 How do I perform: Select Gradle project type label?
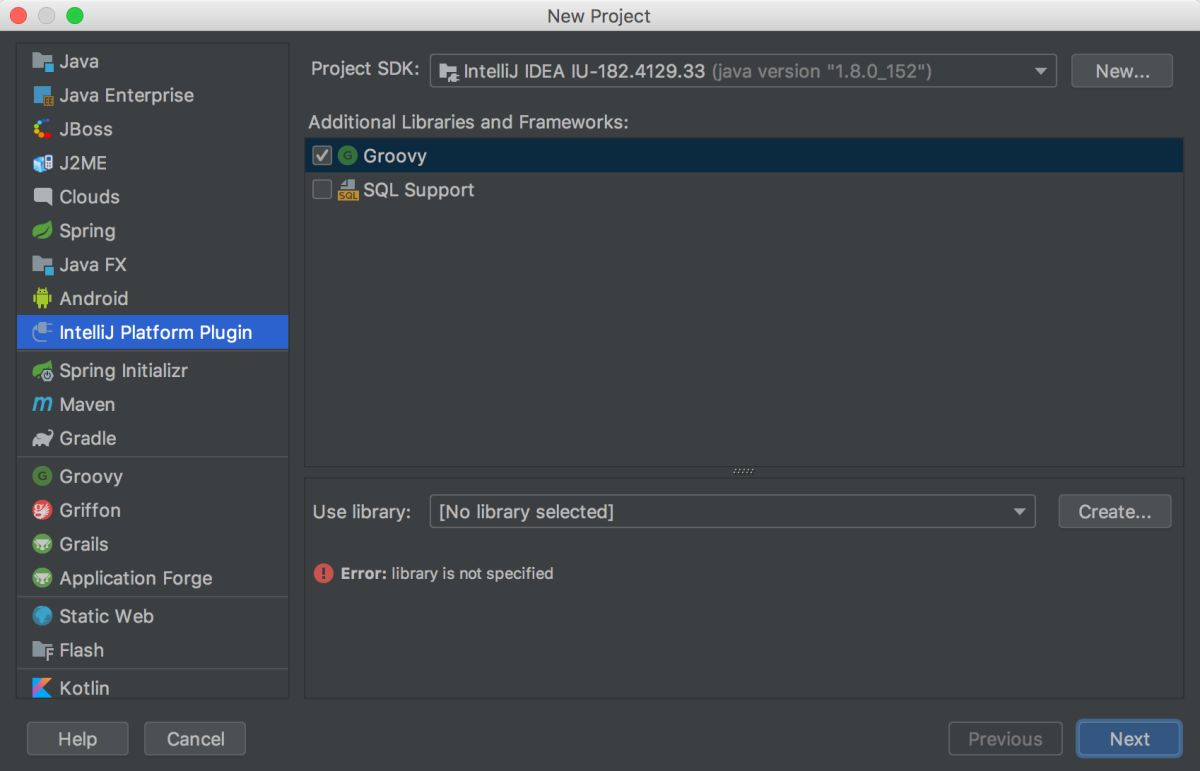tap(88, 438)
